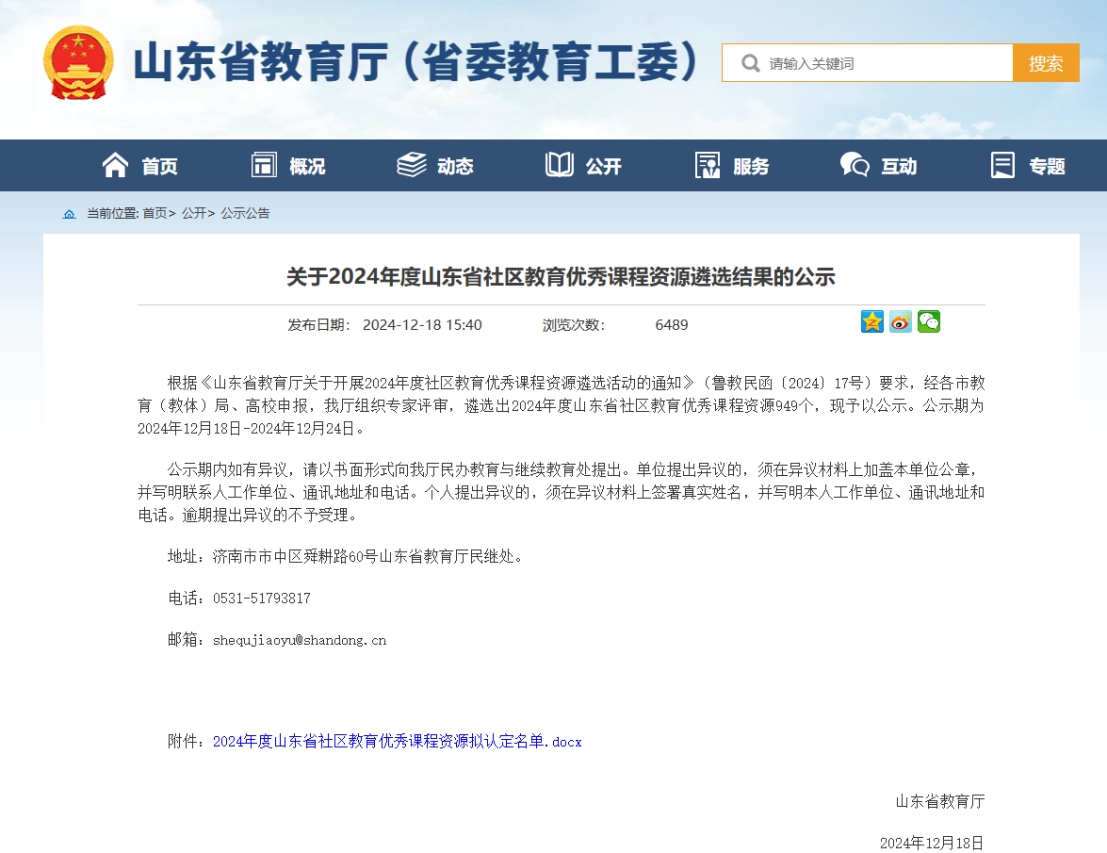Click the closing date 2024年12月18日

point(931,843)
